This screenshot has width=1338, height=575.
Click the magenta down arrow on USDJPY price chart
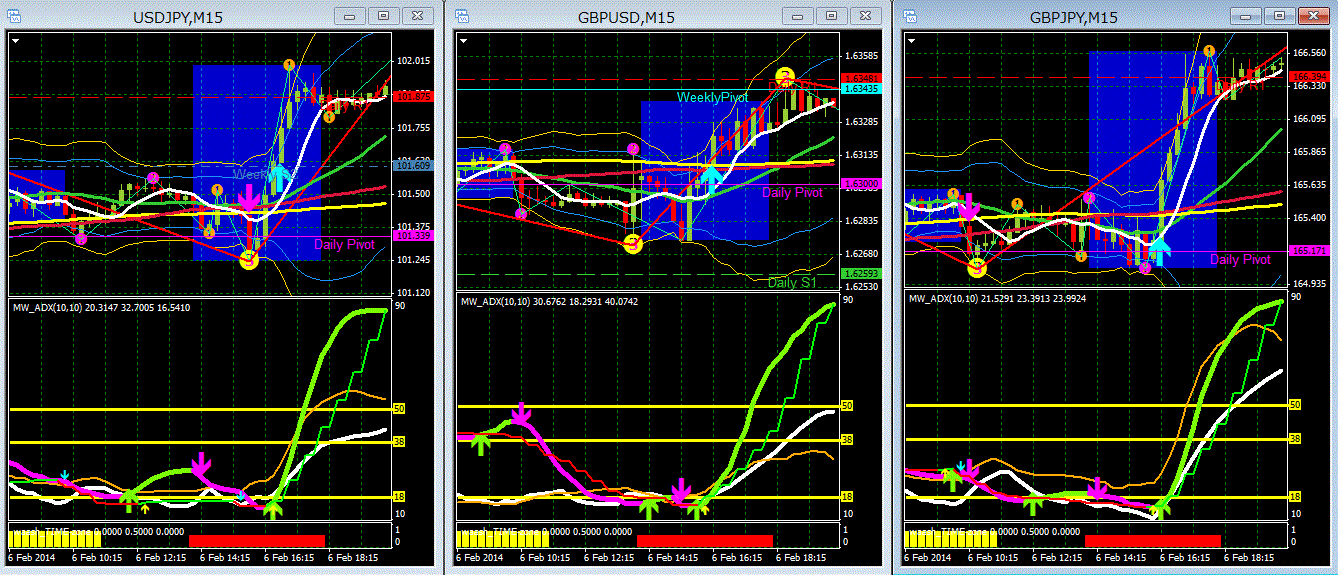248,196
